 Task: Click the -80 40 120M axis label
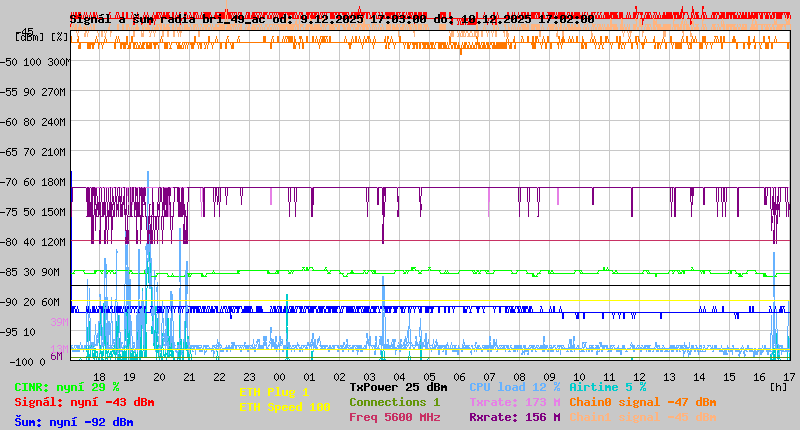point(34,242)
